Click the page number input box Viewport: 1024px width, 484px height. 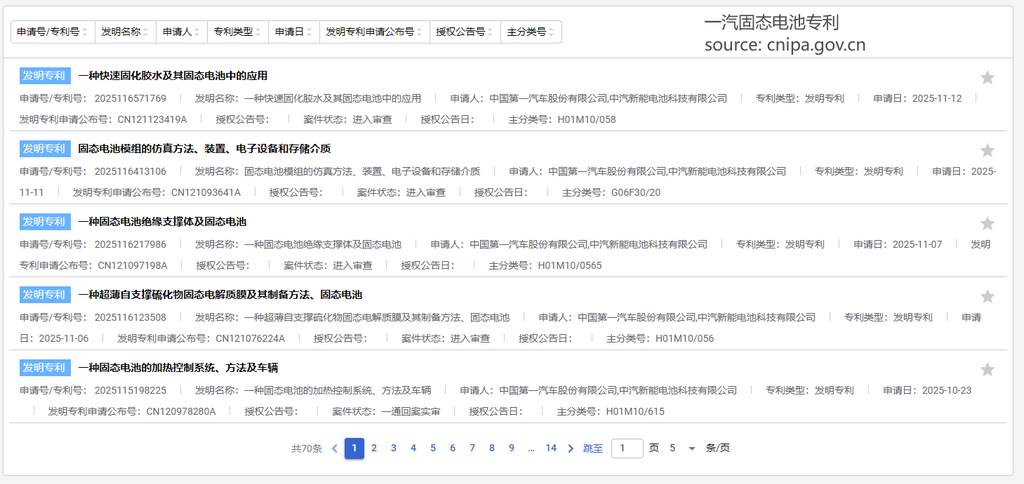coord(627,448)
